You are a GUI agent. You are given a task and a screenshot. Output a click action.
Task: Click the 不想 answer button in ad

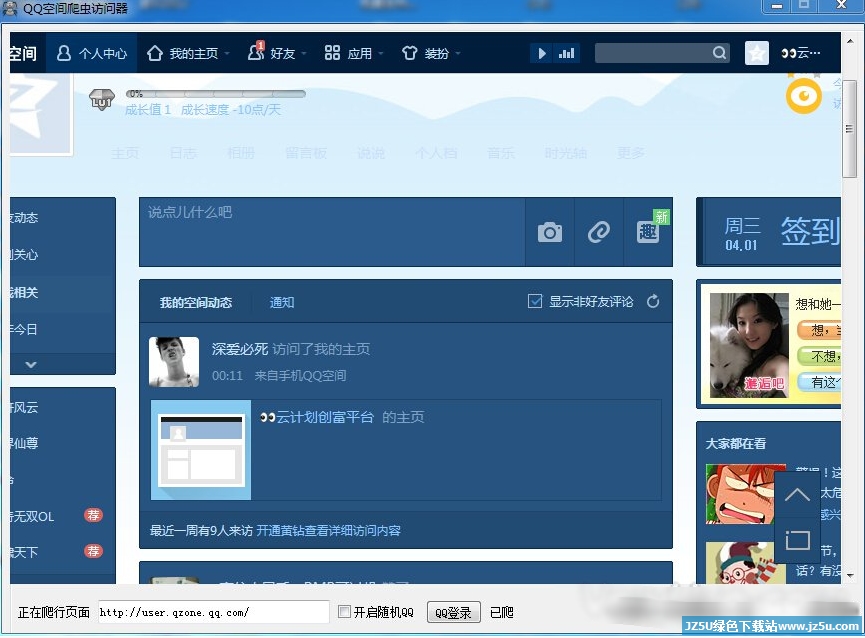click(819, 356)
